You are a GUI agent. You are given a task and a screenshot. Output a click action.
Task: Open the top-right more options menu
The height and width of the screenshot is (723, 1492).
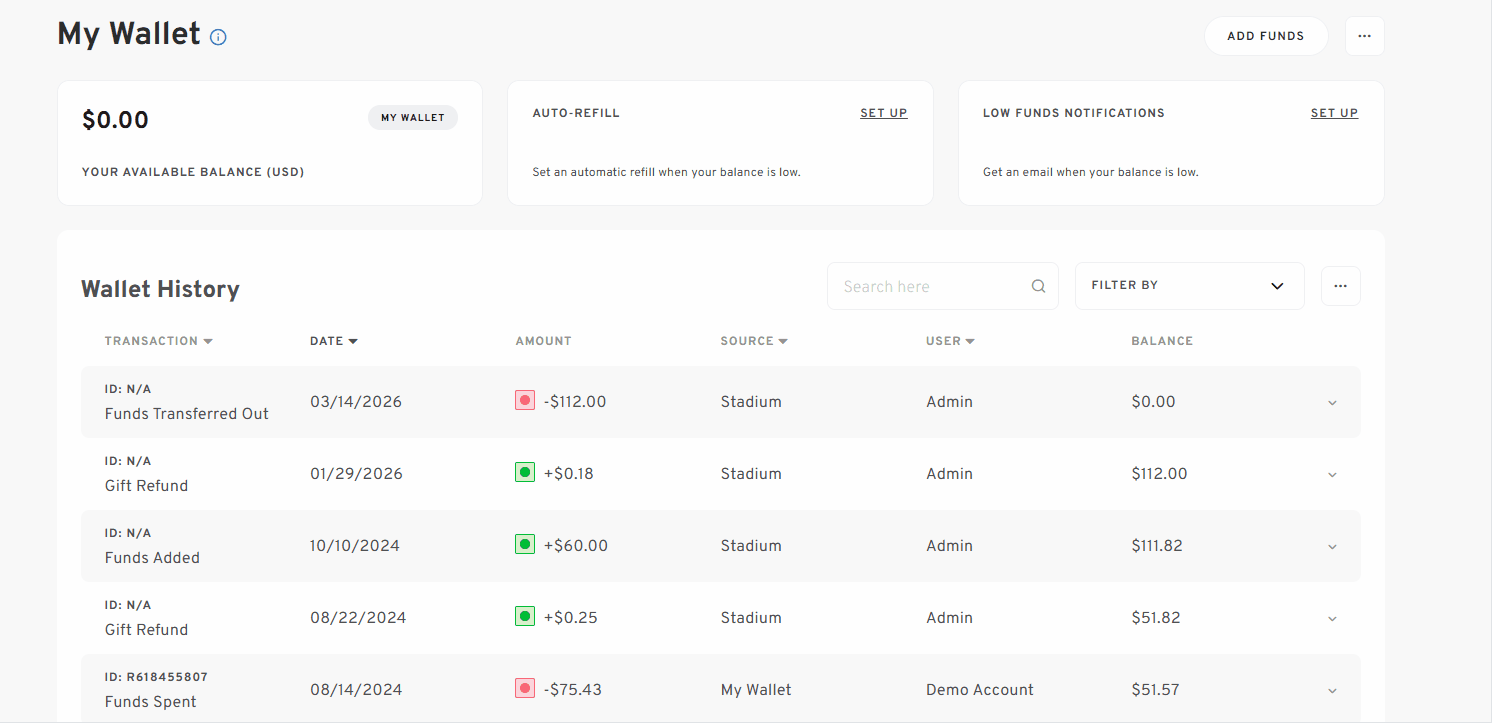click(1364, 36)
